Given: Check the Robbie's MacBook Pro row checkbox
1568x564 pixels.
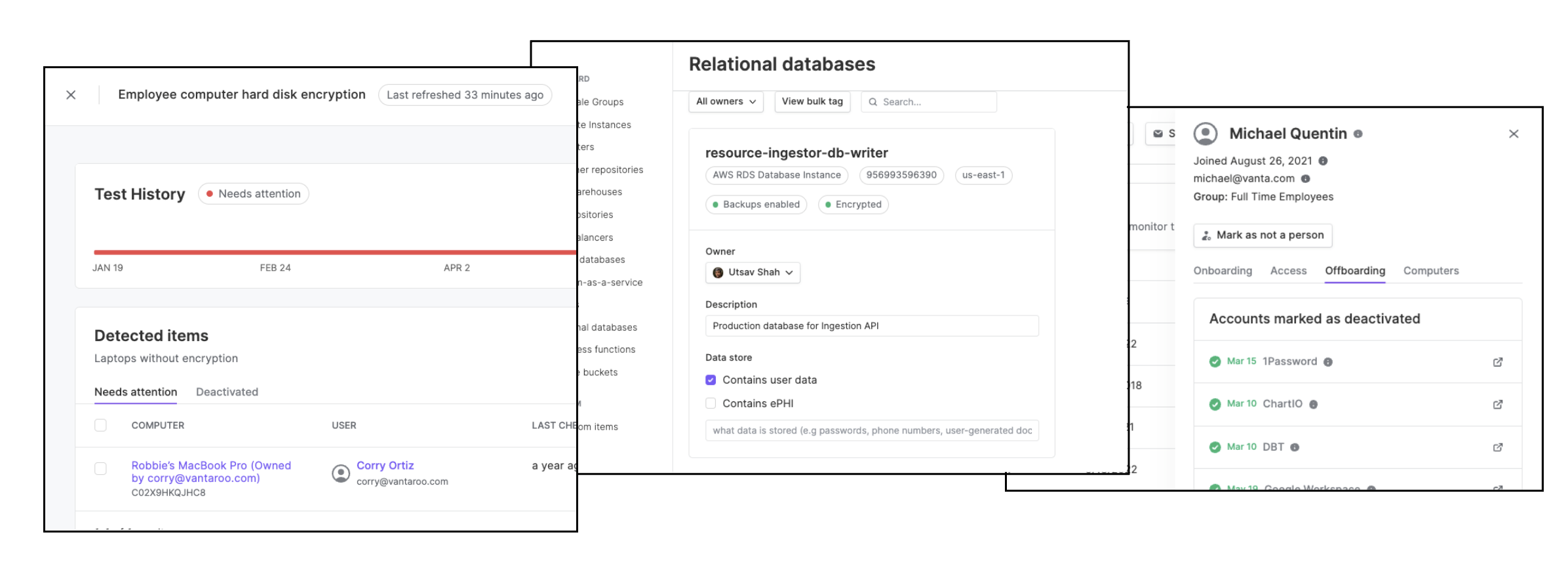Looking at the screenshot, I should (100, 468).
